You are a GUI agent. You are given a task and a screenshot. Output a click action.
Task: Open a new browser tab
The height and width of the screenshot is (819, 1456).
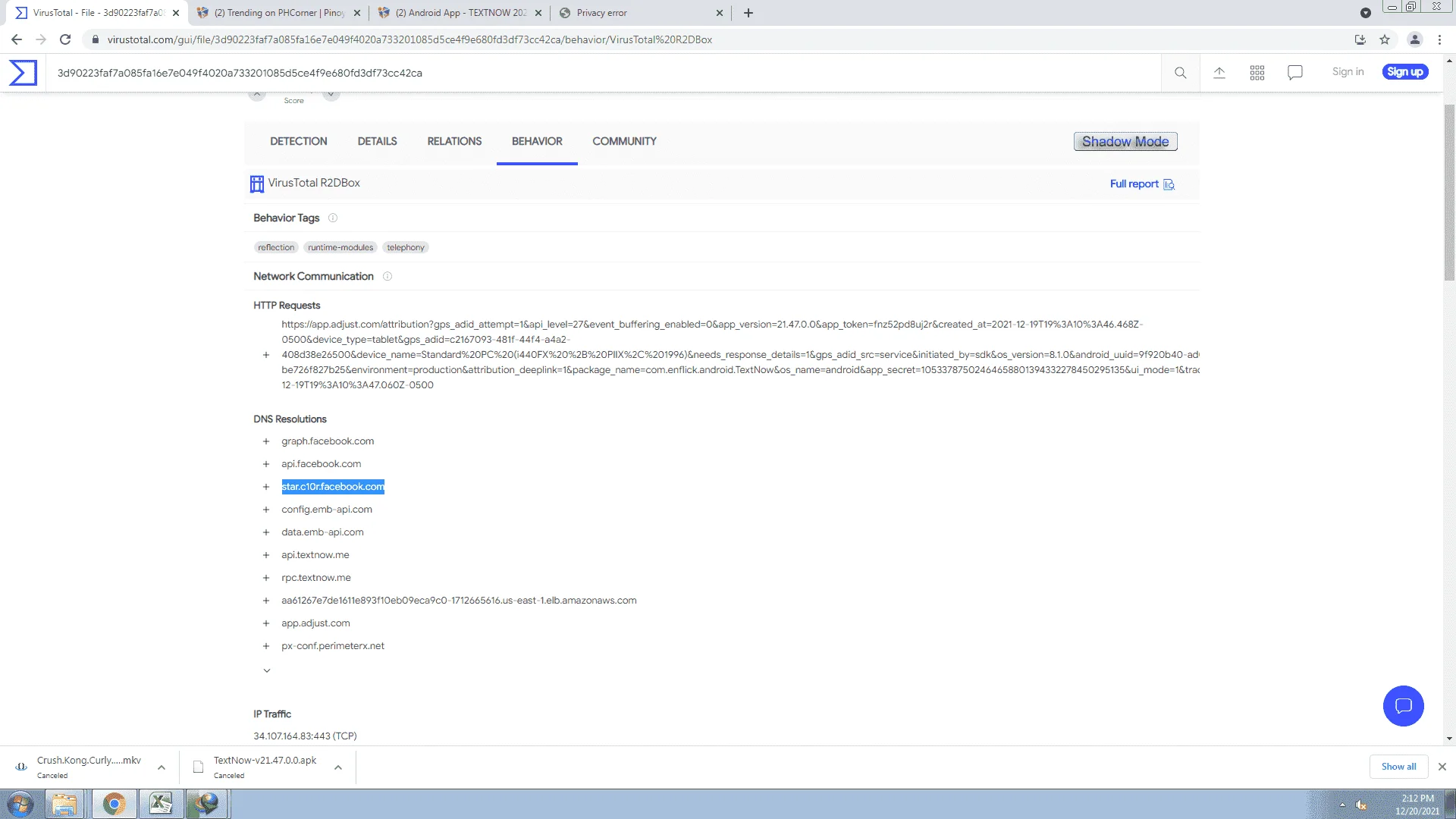tap(748, 13)
